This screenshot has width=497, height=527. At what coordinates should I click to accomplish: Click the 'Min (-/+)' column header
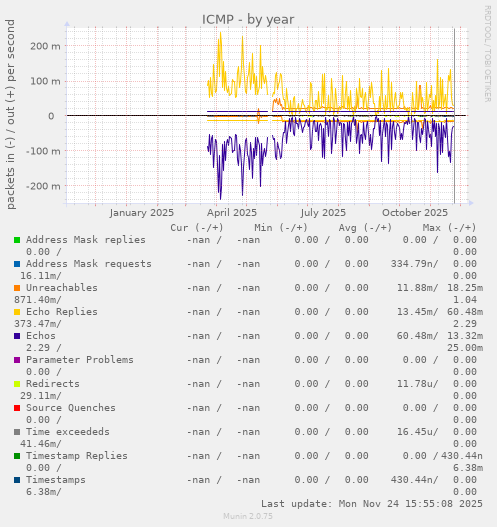(x=281, y=228)
